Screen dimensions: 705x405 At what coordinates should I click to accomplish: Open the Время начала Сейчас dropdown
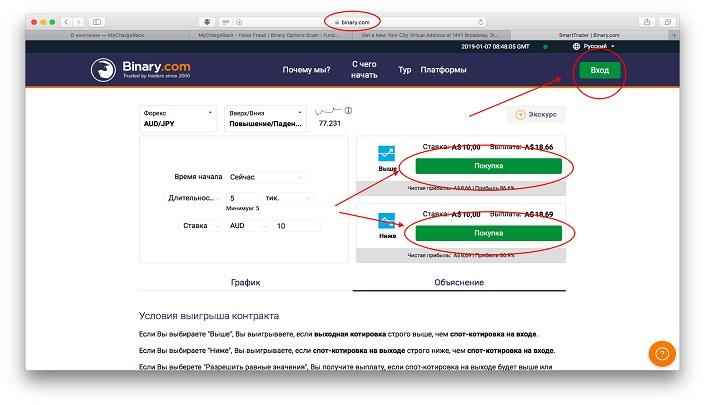[266, 176]
